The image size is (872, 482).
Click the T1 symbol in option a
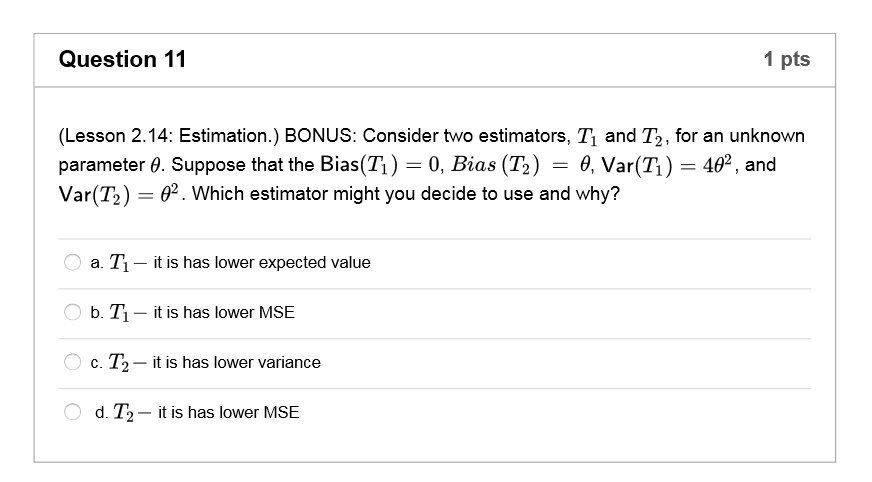coord(119,262)
